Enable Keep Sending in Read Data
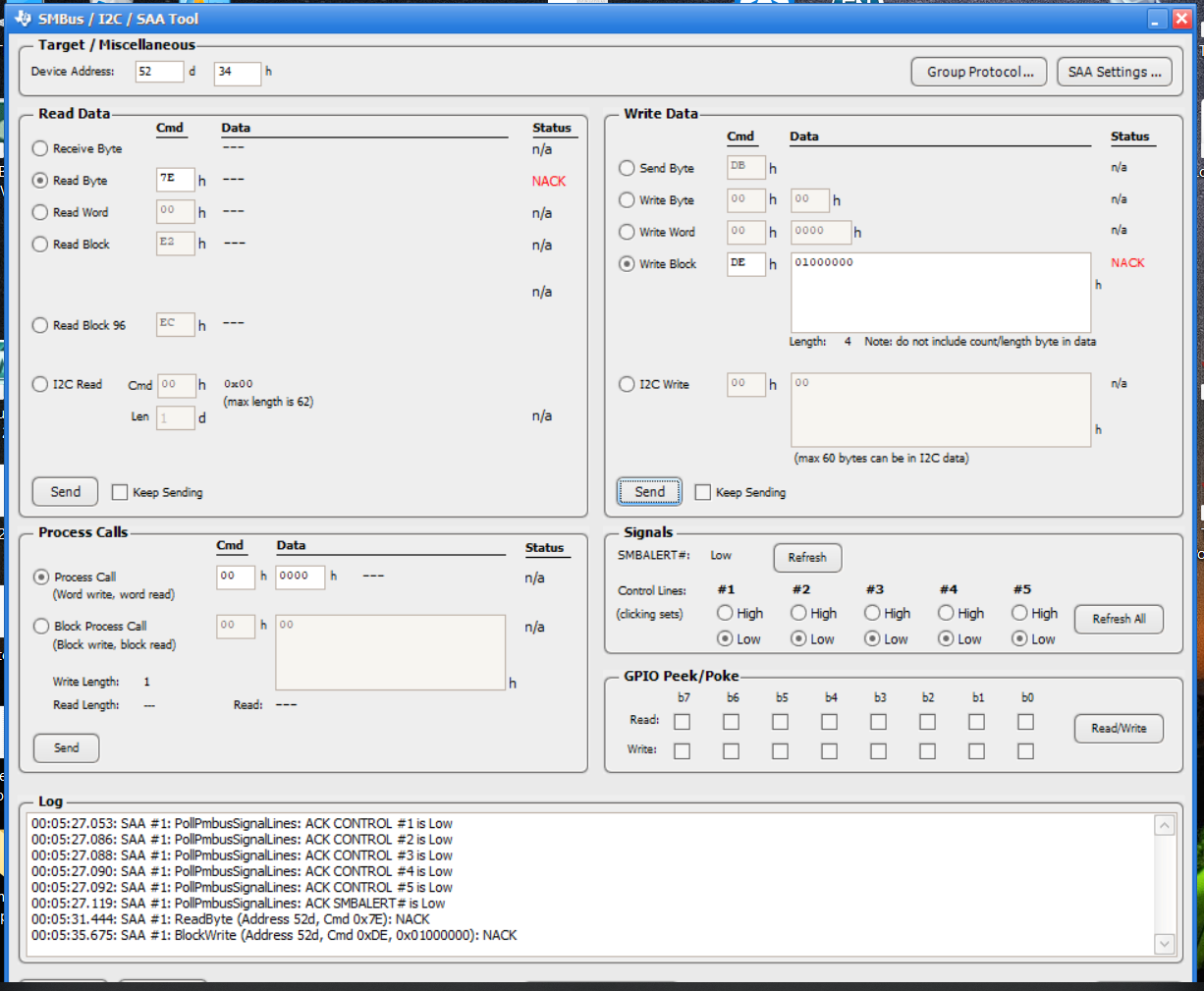 pos(120,492)
